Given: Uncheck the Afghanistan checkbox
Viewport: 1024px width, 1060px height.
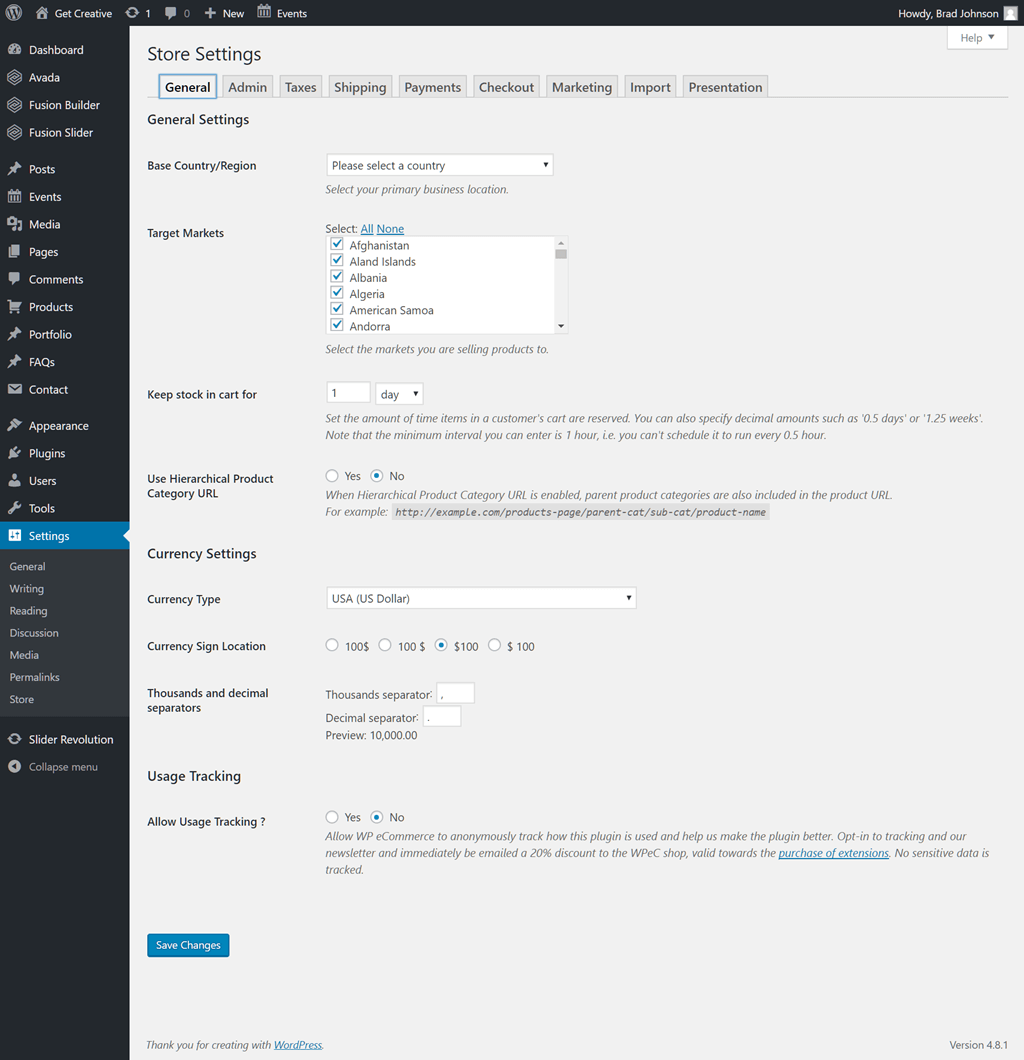Looking at the screenshot, I should pyautogui.click(x=337, y=244).
